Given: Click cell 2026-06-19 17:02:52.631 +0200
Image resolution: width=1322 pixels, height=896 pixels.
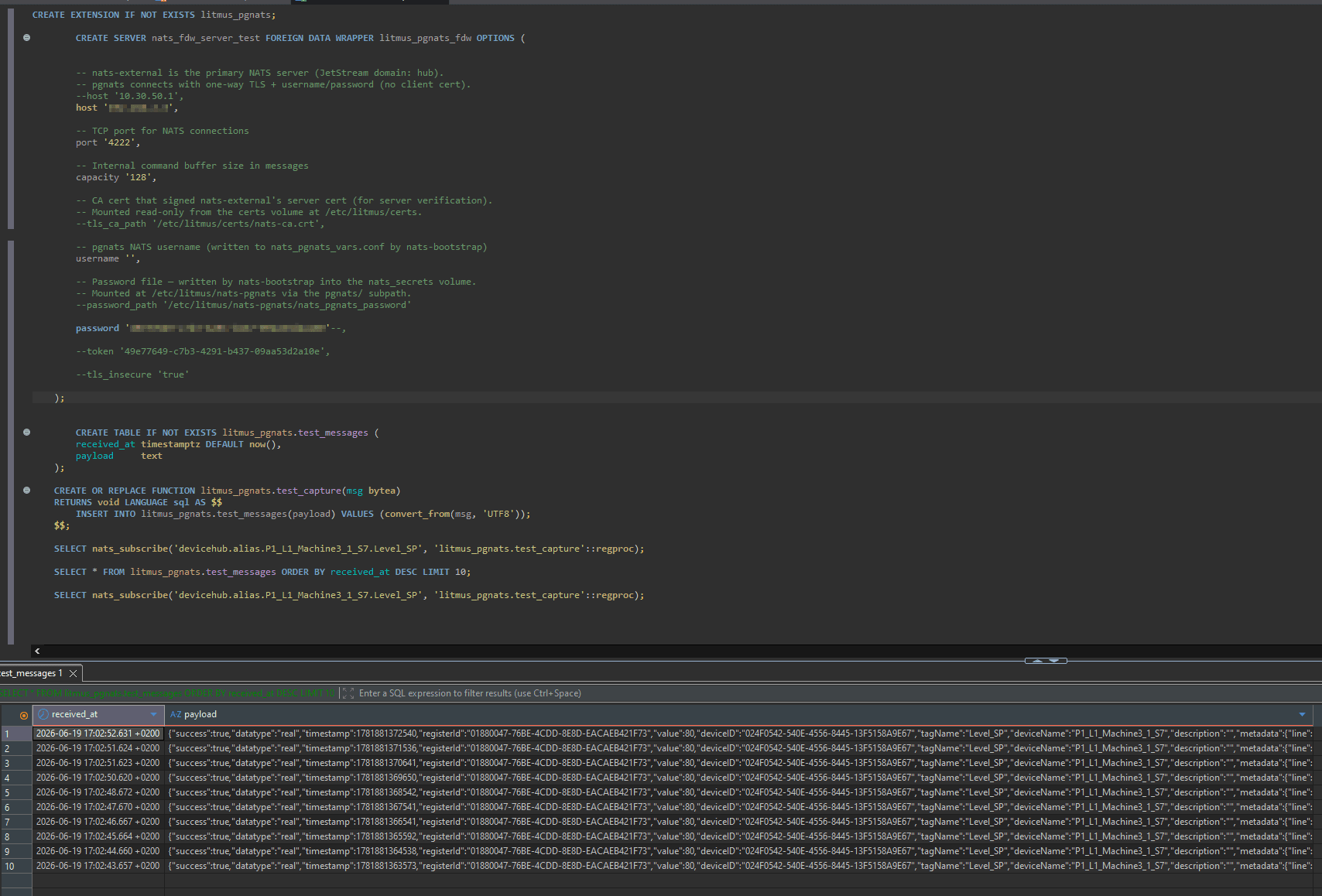Looking at the screenshot, I should [x=98, y=734].
